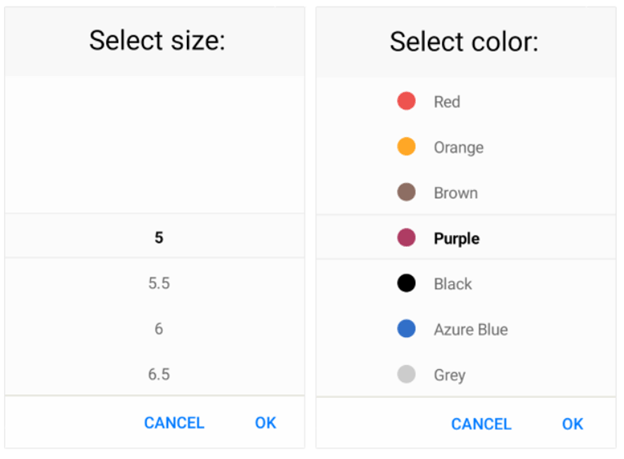The image size is (624, 459).
Task: Pick the Brown text entry
Action: coord(455,193)
